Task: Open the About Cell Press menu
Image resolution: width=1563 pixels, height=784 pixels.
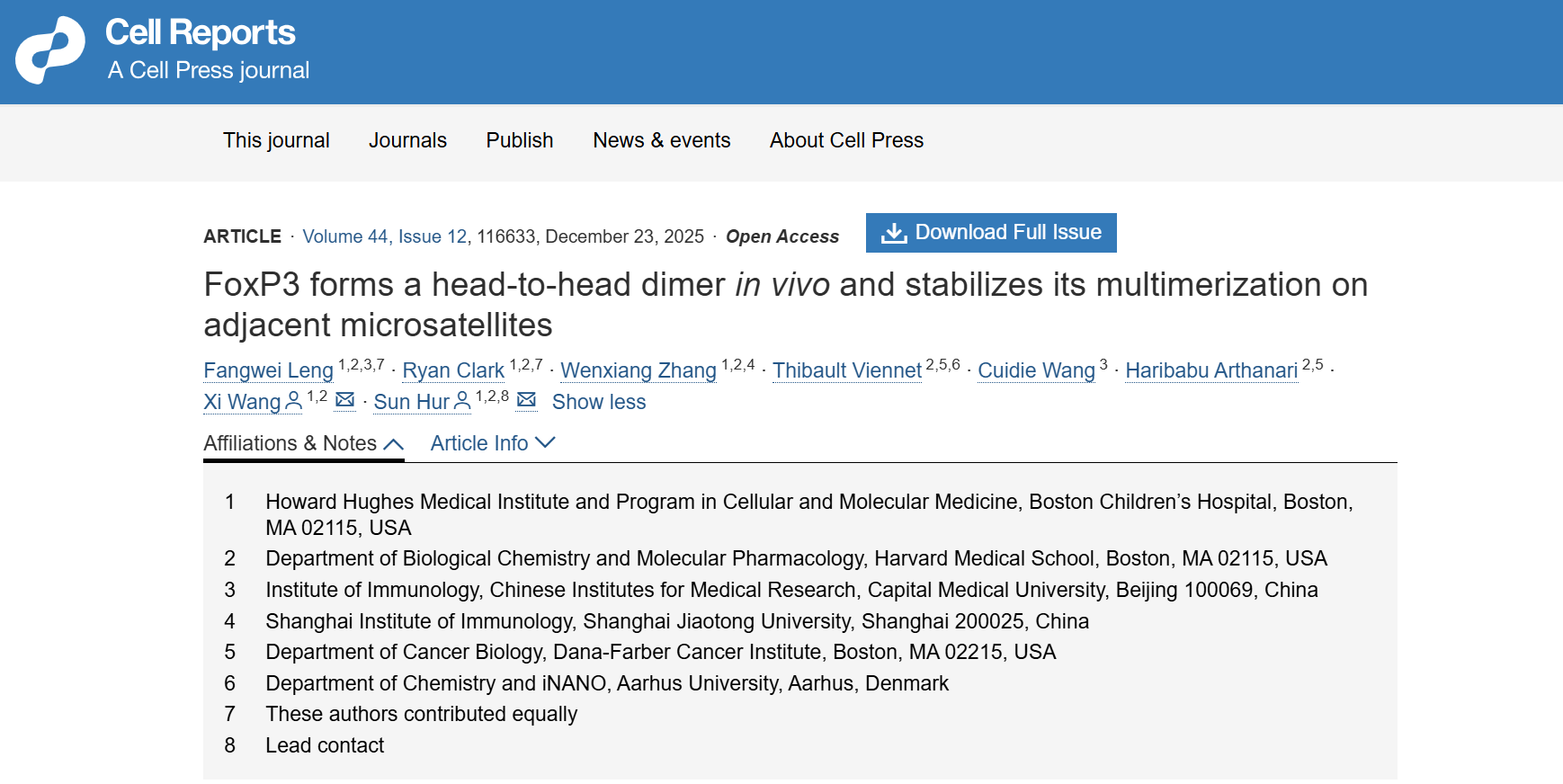Action: (846, 140)
